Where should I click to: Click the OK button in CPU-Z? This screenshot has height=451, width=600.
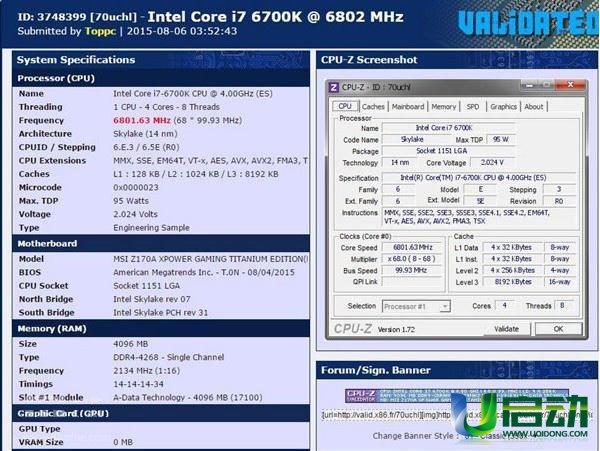pyautogui.click(x=558, y=329)
